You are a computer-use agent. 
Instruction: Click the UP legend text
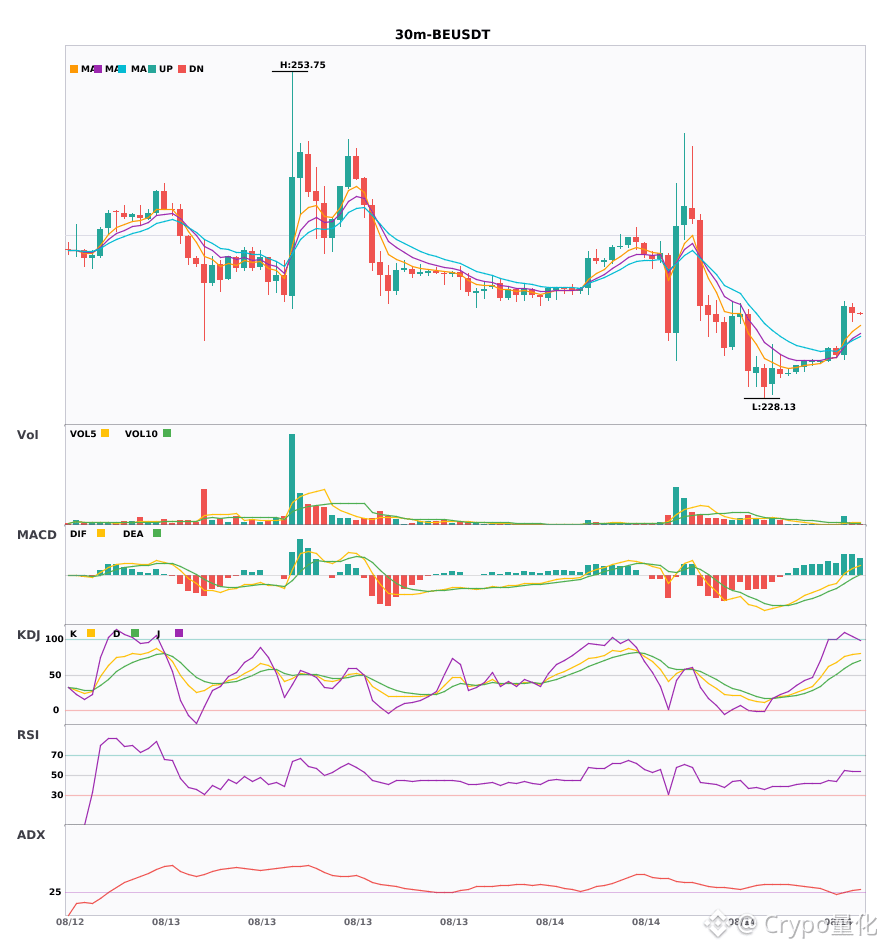pyautogui.click(x=166, y=69)
